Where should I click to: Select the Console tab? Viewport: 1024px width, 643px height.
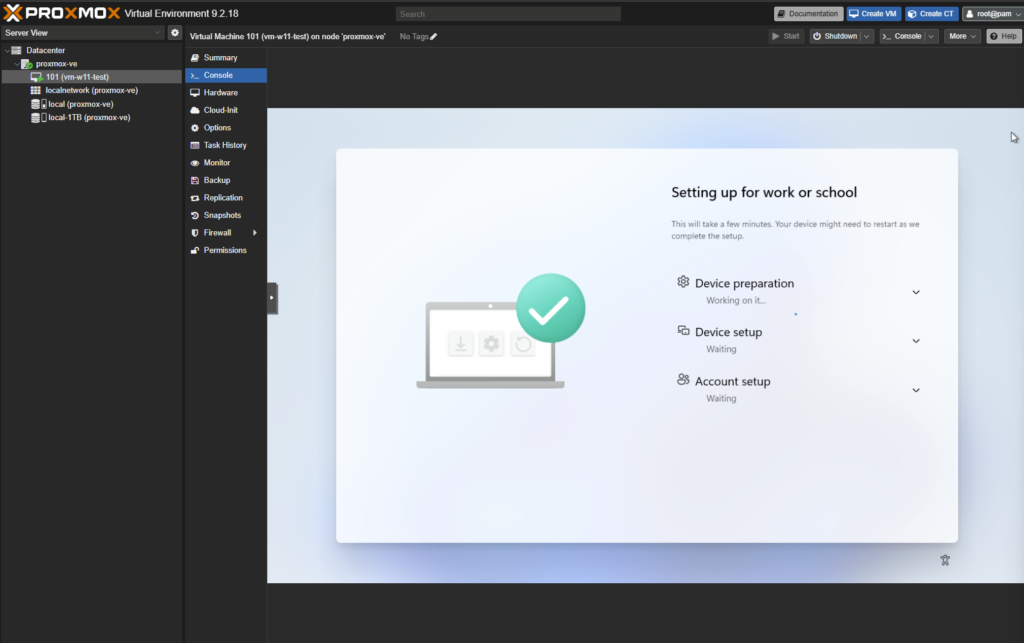click(225, 75)
